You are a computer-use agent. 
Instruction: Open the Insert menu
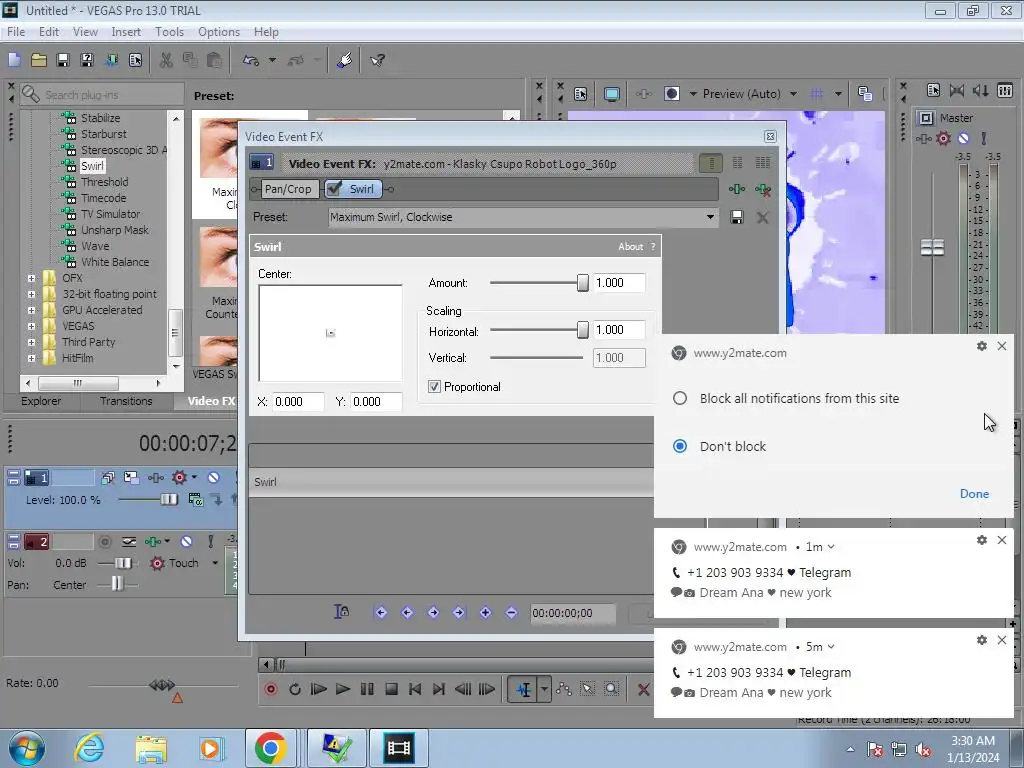coord(126,32)
